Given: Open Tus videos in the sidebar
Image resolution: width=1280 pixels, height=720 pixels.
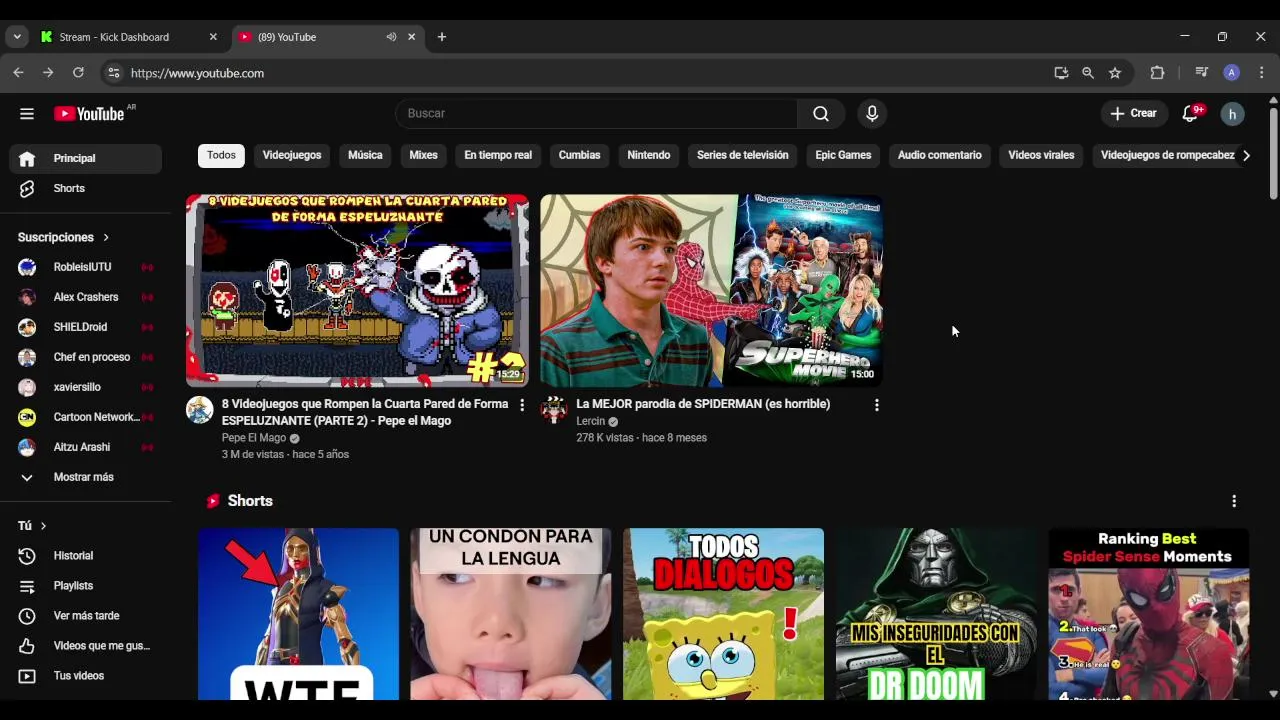Looking at the screenshot, I should click(85, 676).
